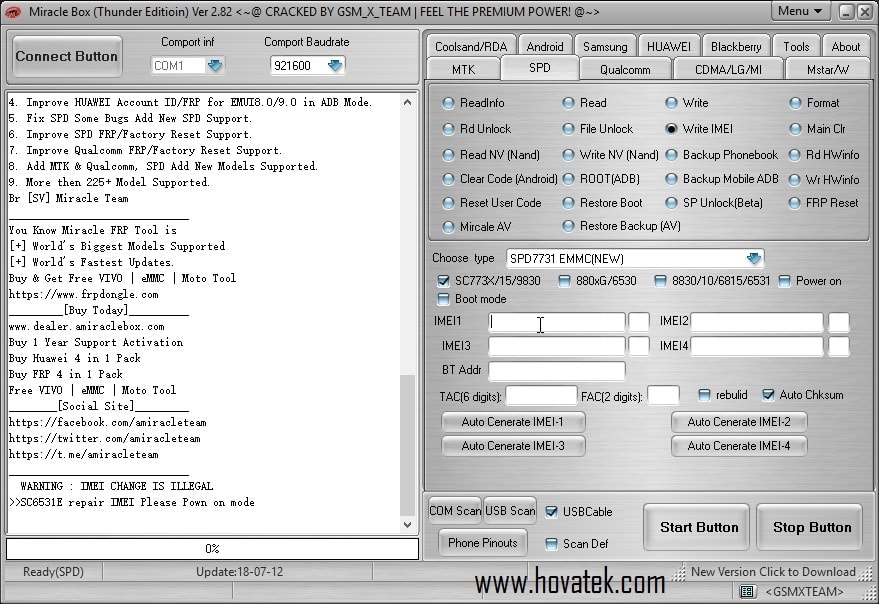Viewport: 879px width, 604px height.
Task: Click the Connect Button
Action: [67, 56]
